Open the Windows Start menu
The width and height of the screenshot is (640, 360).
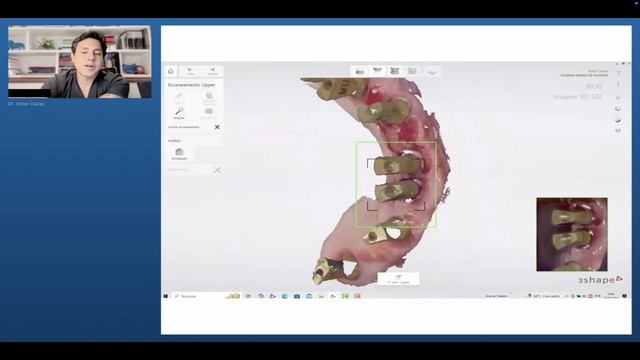coord(166,296)
